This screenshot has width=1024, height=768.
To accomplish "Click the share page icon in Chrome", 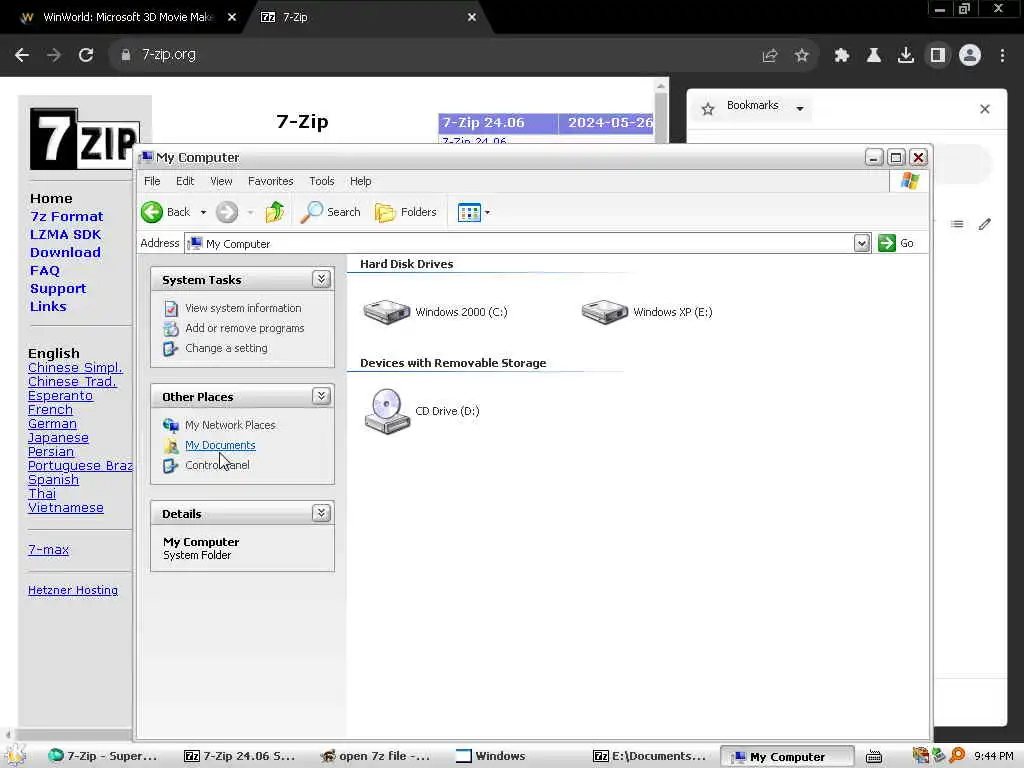I will pyautogui.click(x=770, y=56).
